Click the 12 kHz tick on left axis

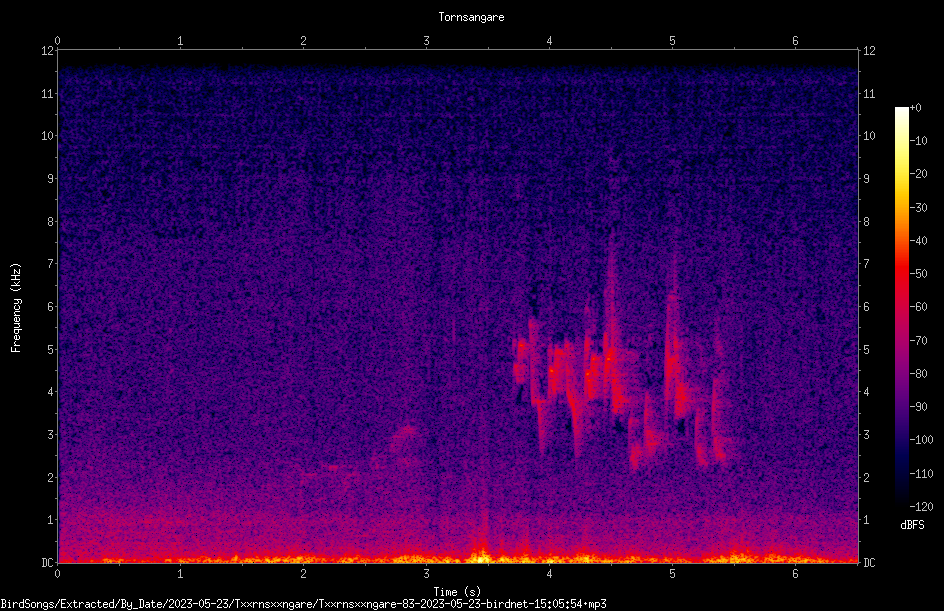pos(48,51)
